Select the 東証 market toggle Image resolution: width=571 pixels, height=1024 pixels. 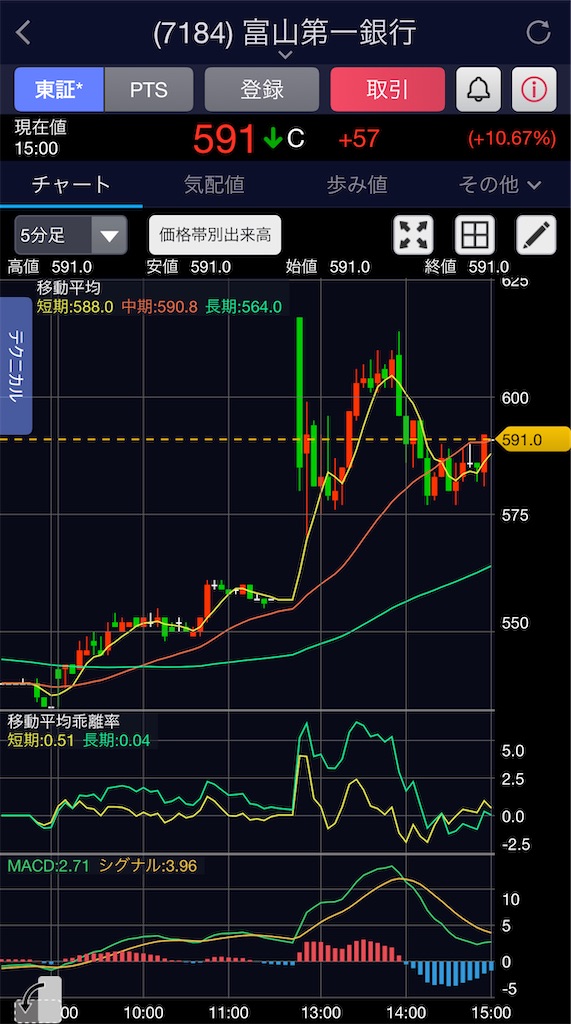tap(59, 89)
